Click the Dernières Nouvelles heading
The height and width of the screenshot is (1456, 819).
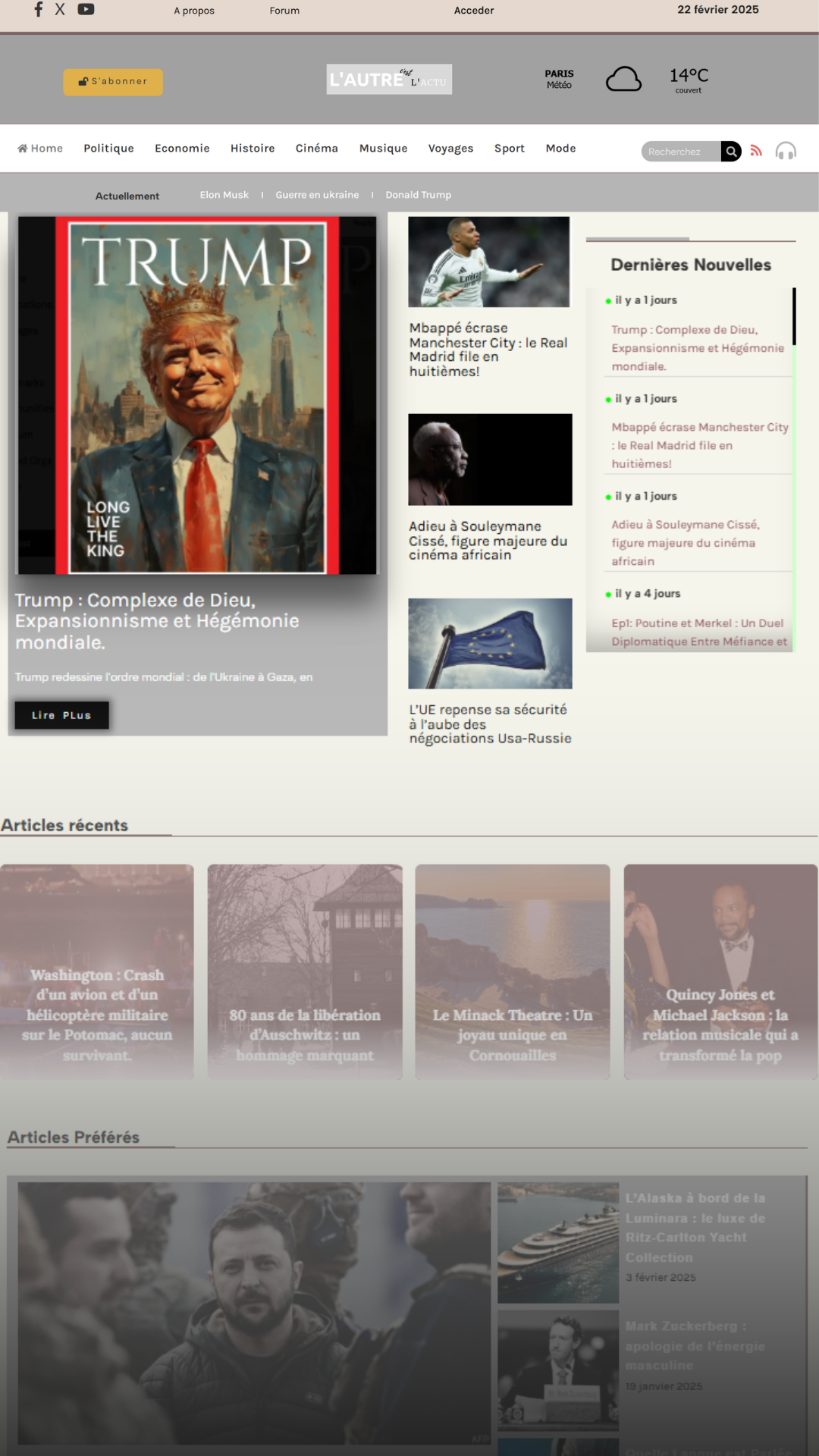tap(691, 265)
